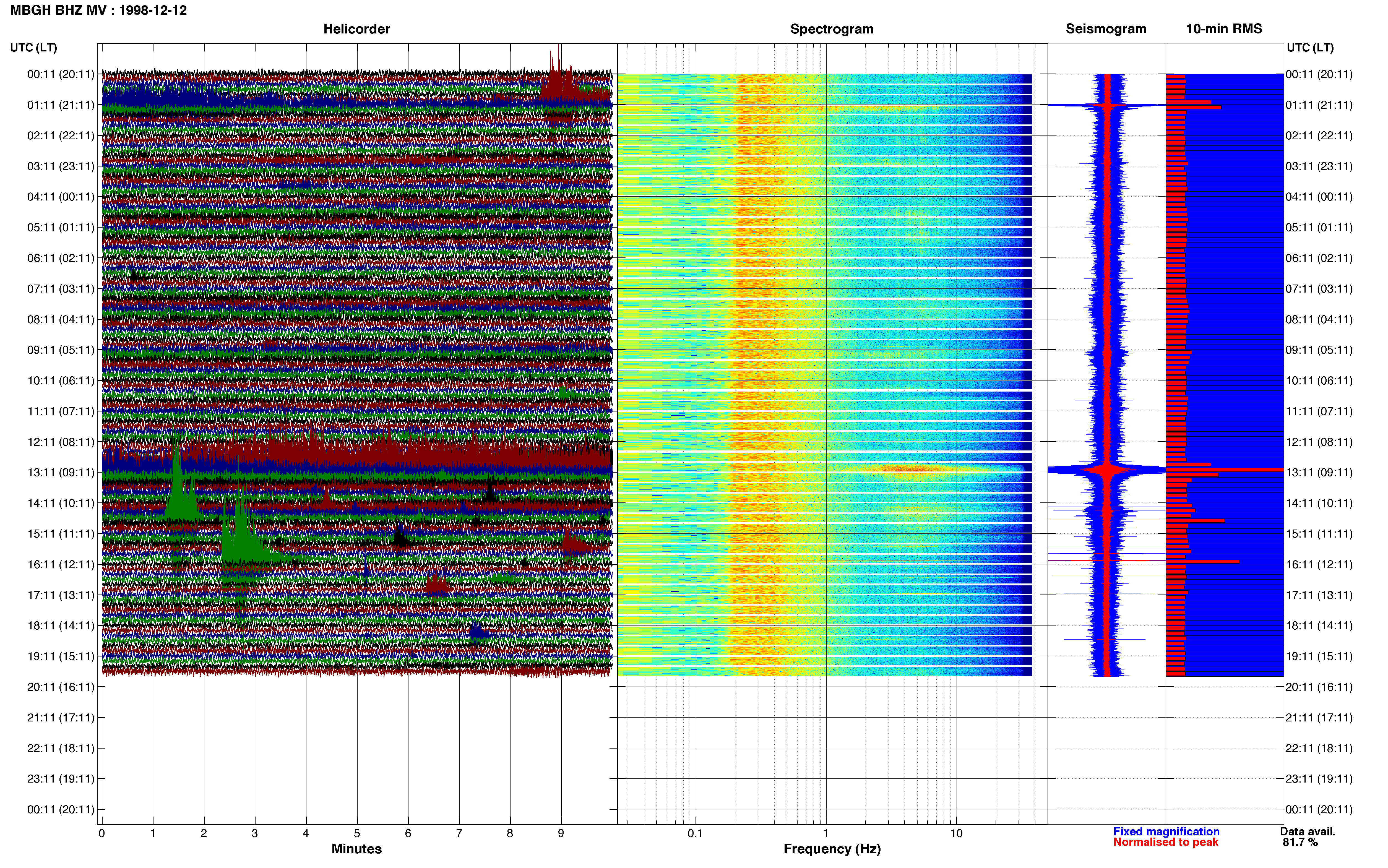Viewport: 1388px width, 868px height.
Task: Click left time label '03:11 (23:11)'
Action: [61, 166]
